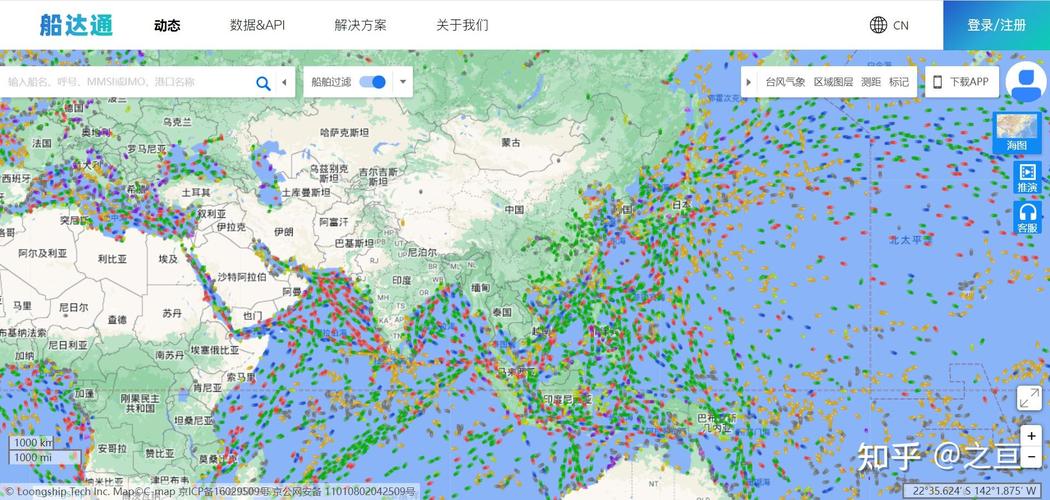Collapse the map tools bar arrow
This screenshot has height=500, width=1050.
(748, 82)
